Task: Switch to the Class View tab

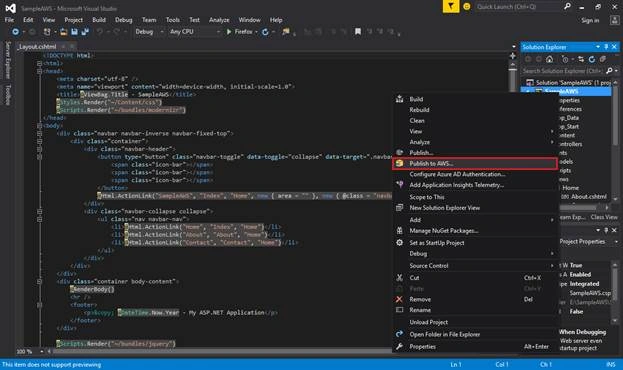Action: coord(604,217)
